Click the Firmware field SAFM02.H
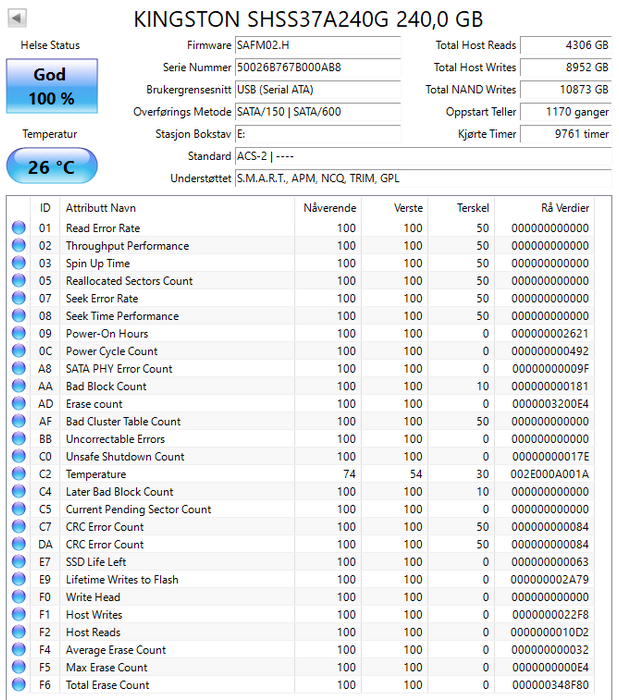 (318, 45)
